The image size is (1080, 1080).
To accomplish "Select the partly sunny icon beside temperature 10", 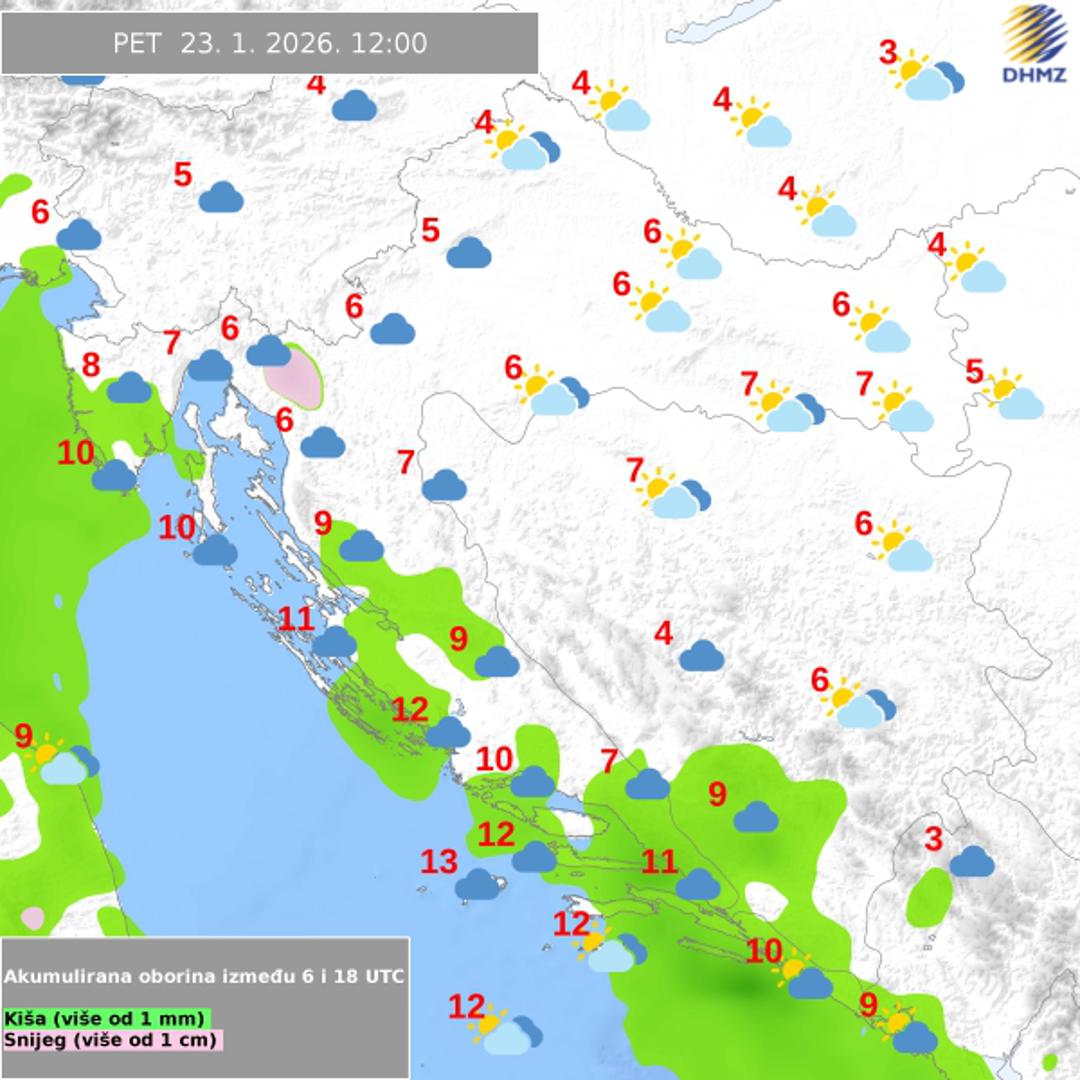I will tap(806, 977).
